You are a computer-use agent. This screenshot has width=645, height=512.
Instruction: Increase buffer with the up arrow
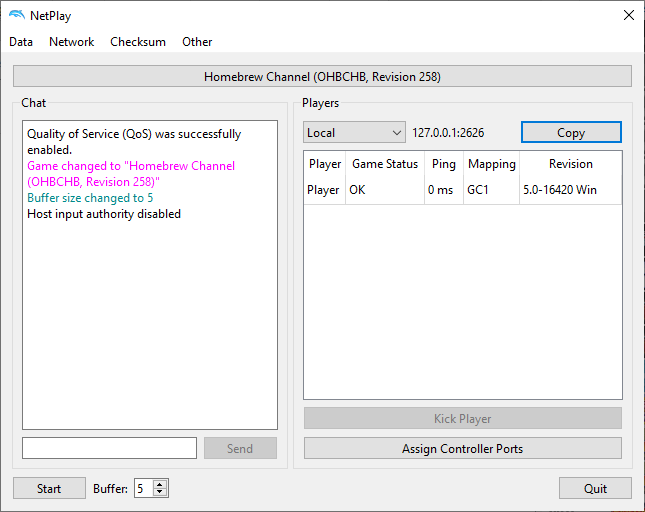[x=160, y=484]
